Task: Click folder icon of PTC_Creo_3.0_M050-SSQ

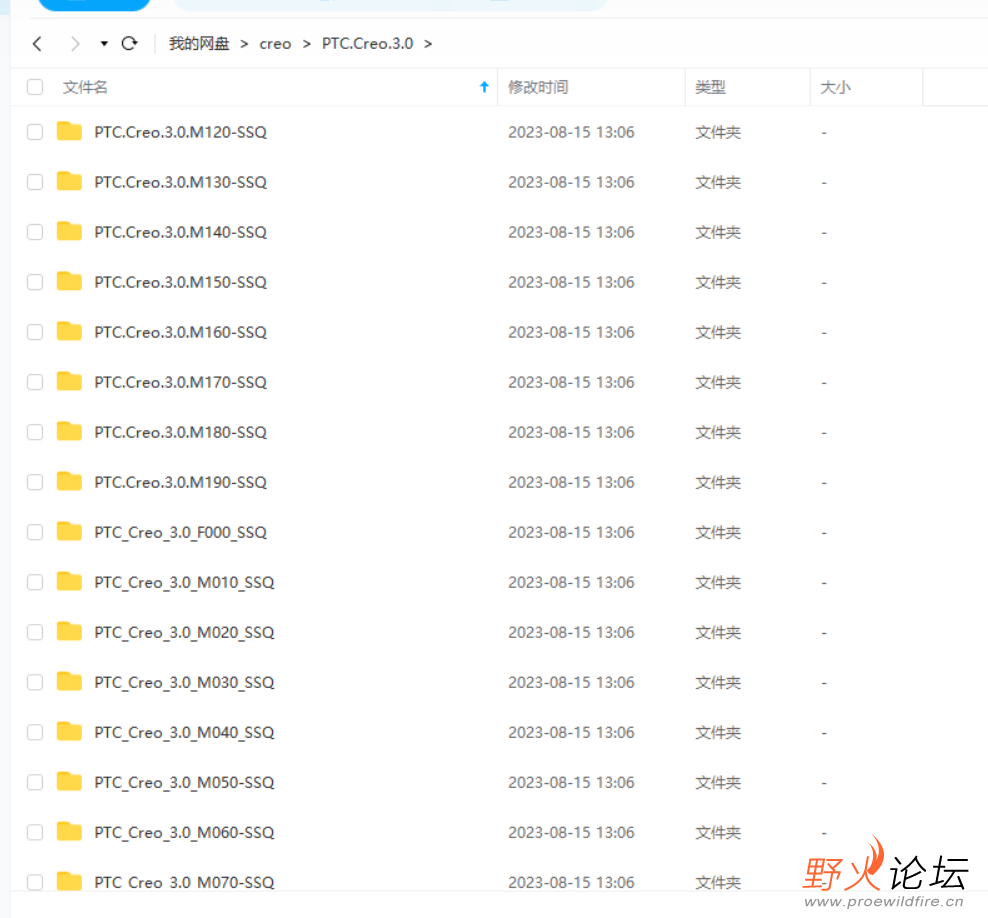Action: (69, 781)
